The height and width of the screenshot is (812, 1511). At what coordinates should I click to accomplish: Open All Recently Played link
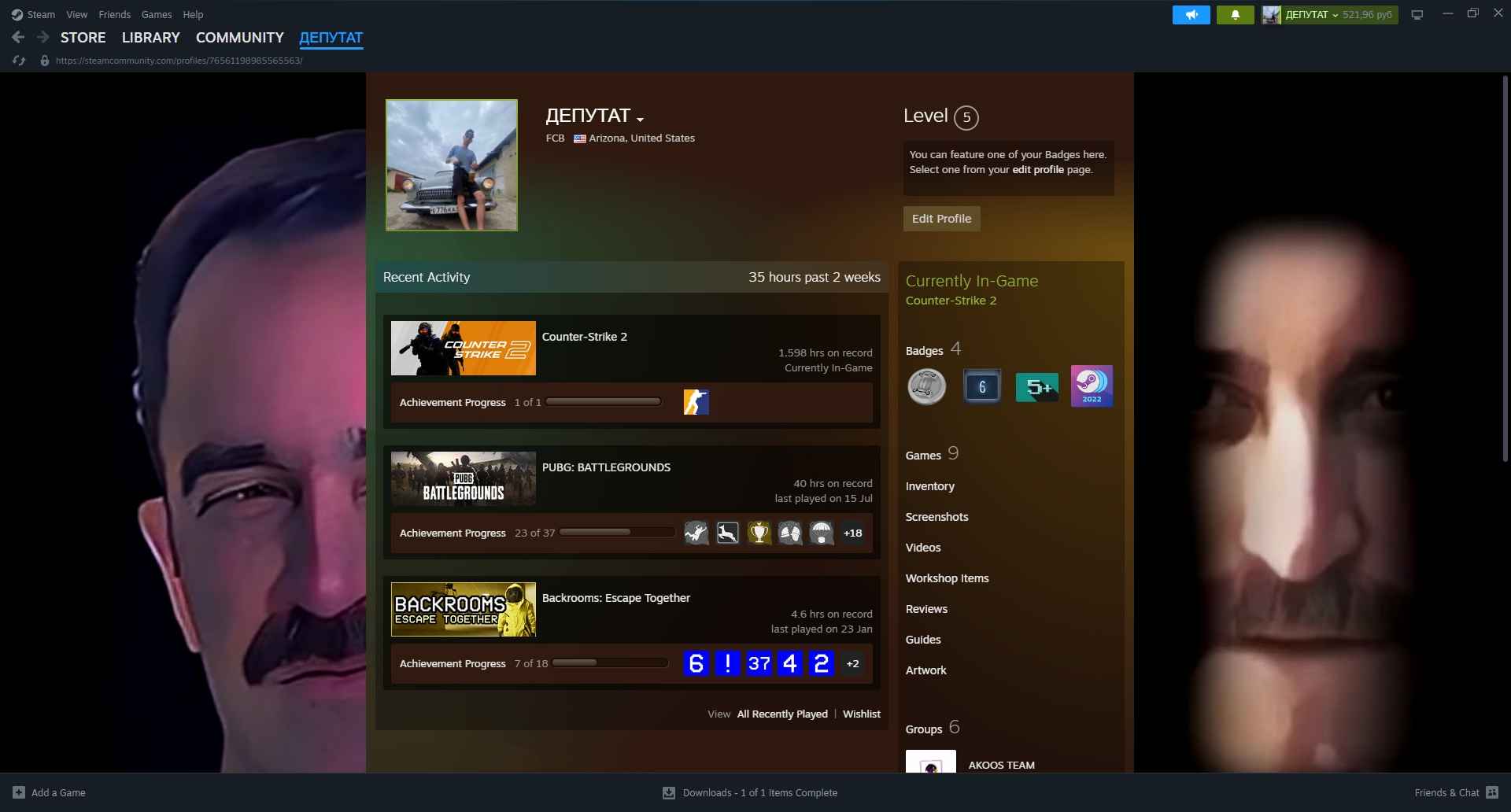(x=782, y=714)
